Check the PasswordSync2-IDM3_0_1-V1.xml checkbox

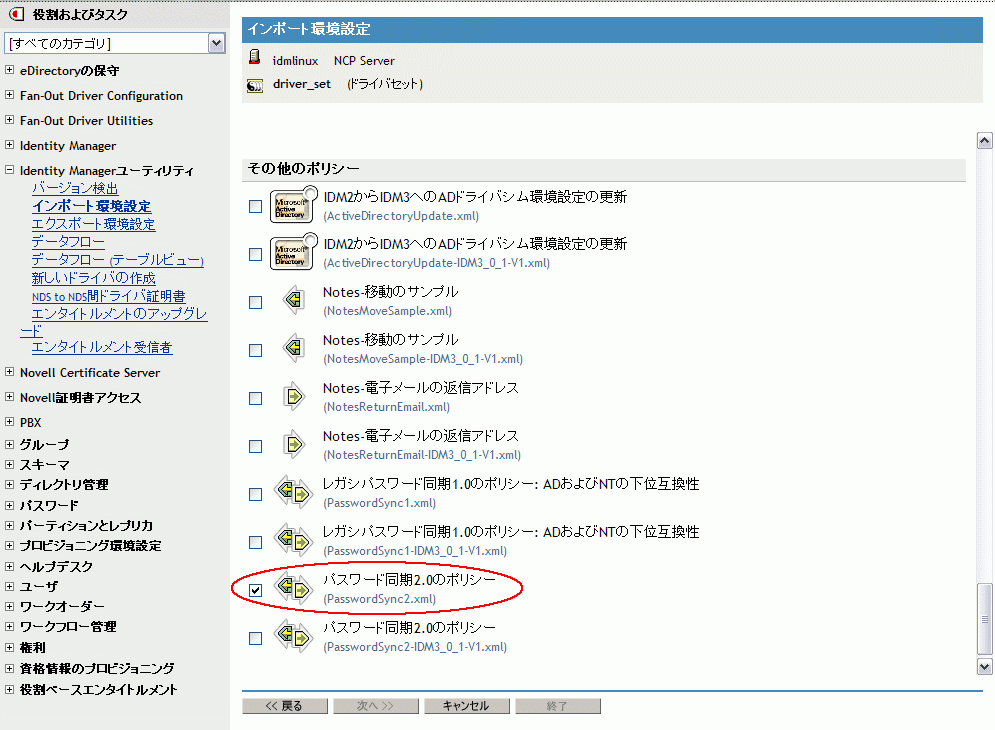point(255,638)
